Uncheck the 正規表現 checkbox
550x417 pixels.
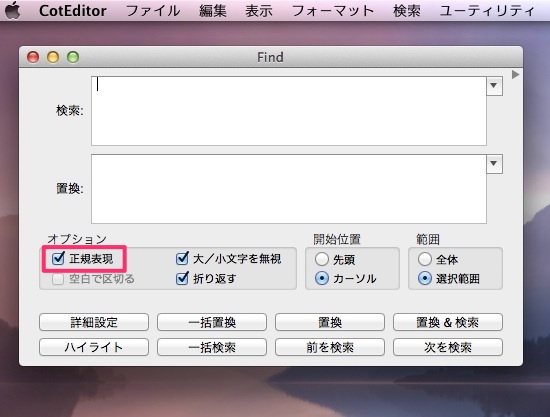point(58,258)
